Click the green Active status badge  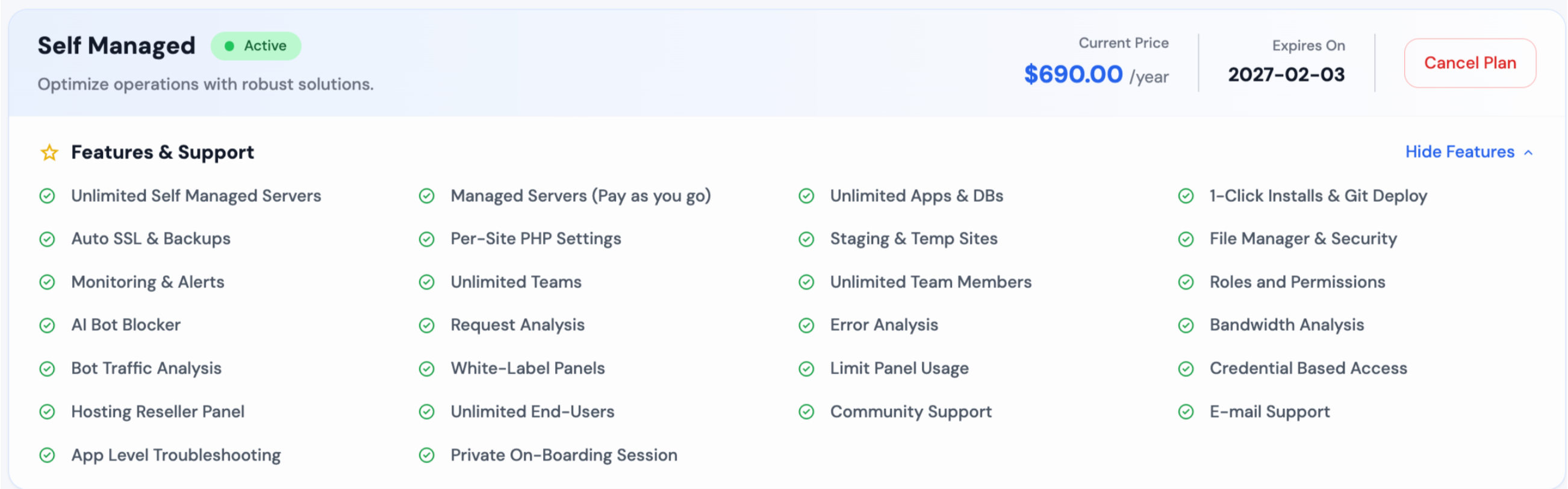(x=256, y=46)
